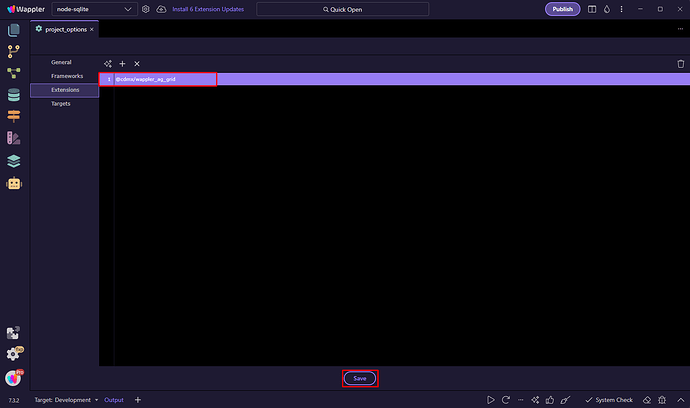Remove the selected extension with the X icon
Image resolution: width=690 pixels, height=408 pixels.
pyautogui.click(x=137, y=64)
